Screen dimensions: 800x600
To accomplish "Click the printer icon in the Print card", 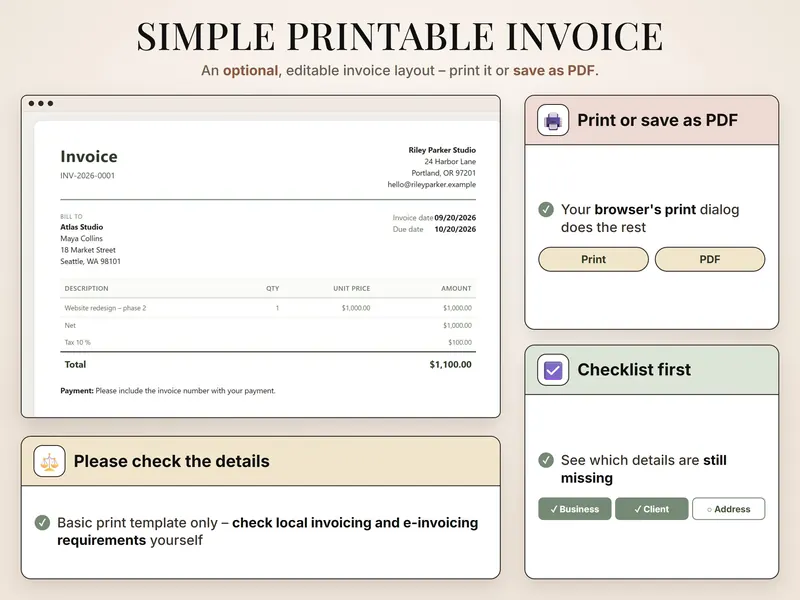I will 553,120.
